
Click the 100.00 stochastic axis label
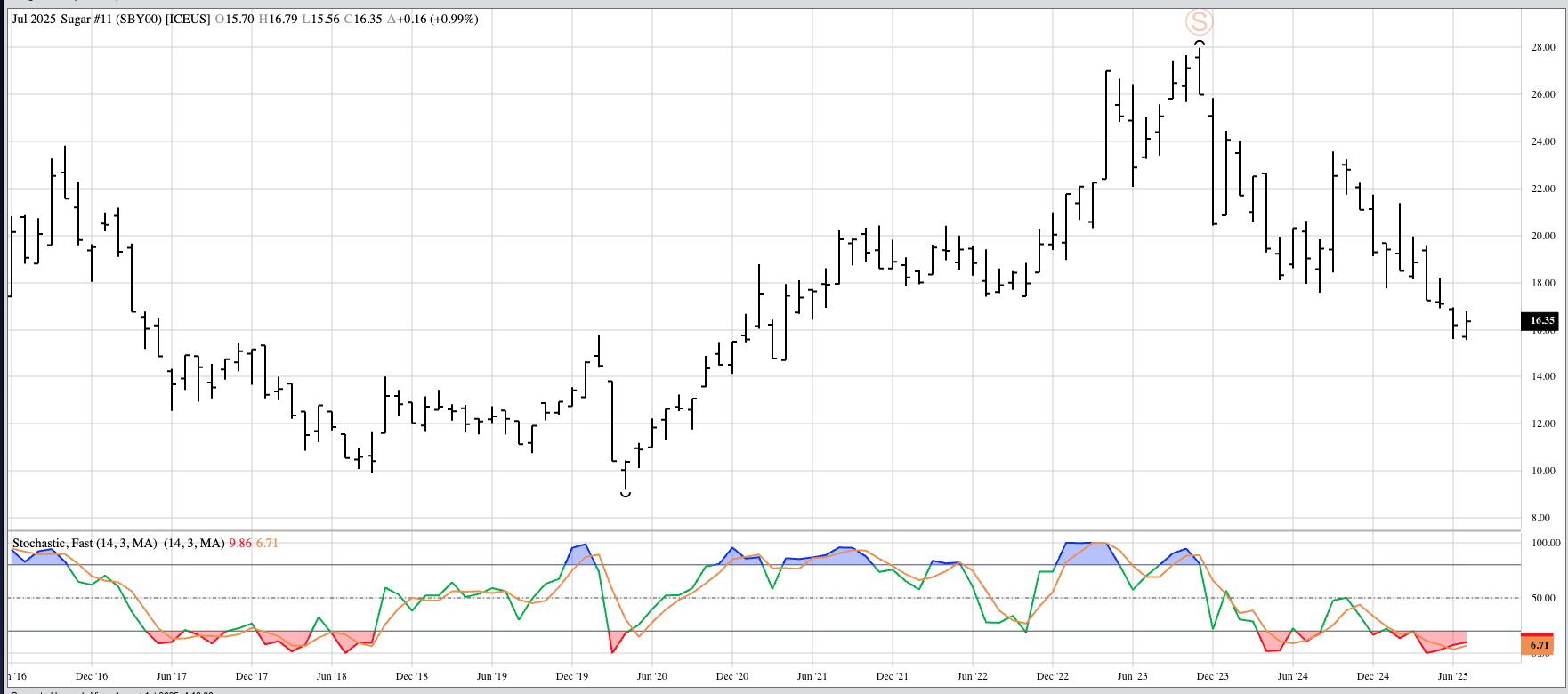[1545, 543]
